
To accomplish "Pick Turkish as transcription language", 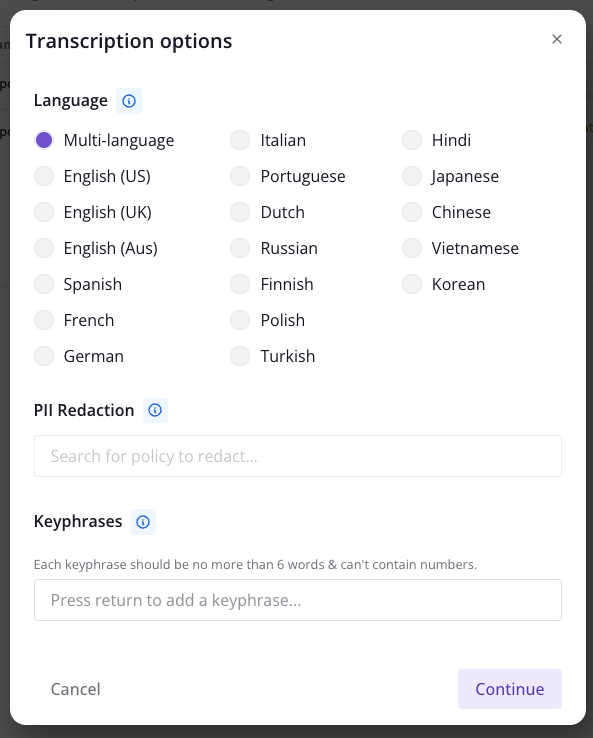I will [x=240, y=356].
